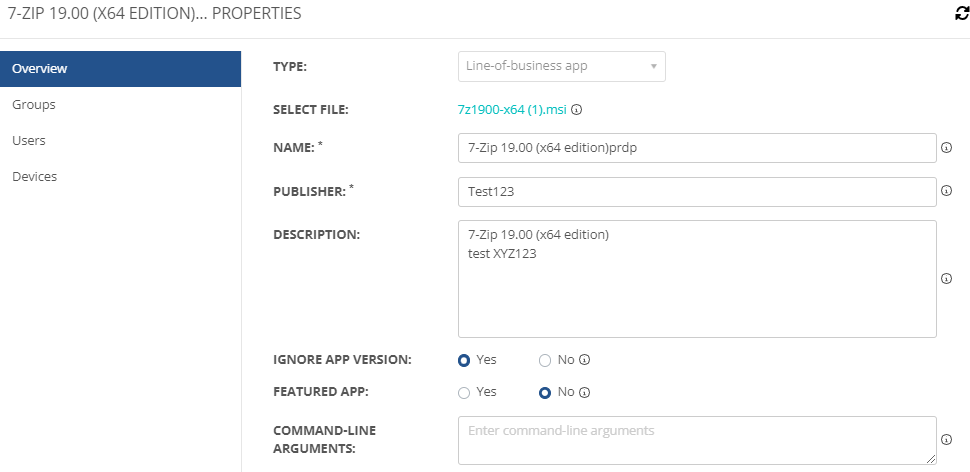
Task: Click into the Name text field
Action: pos(696,148)
